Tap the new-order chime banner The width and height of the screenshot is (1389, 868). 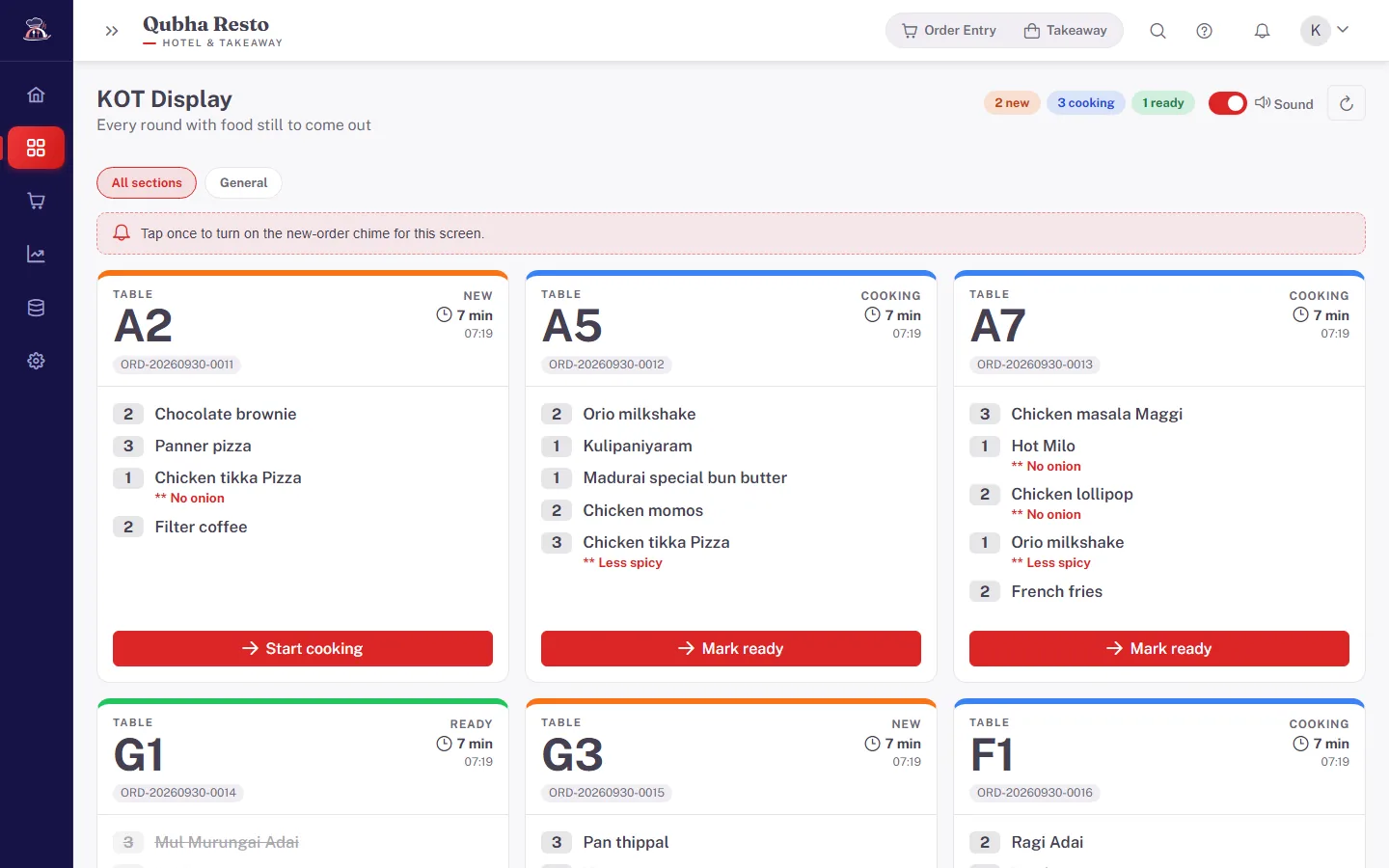tap(731, 233)
